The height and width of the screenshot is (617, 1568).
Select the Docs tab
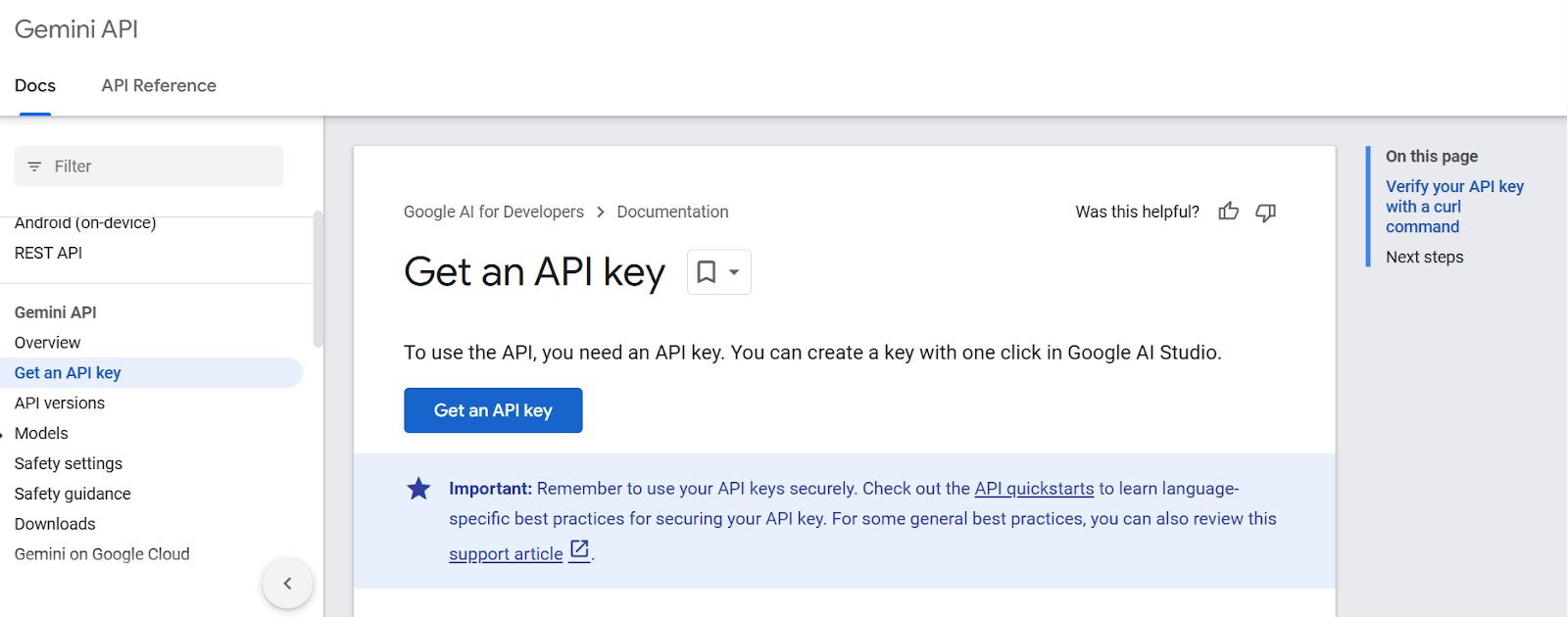(x=35, y=86)
